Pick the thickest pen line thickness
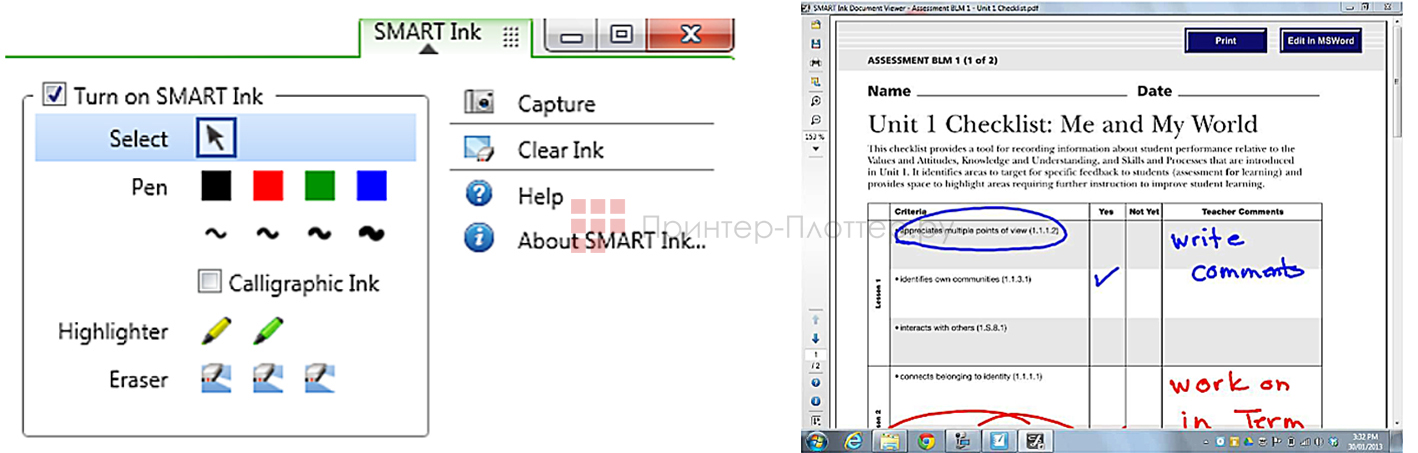Viewport: 1418px width, 453px height. point(371,234)
